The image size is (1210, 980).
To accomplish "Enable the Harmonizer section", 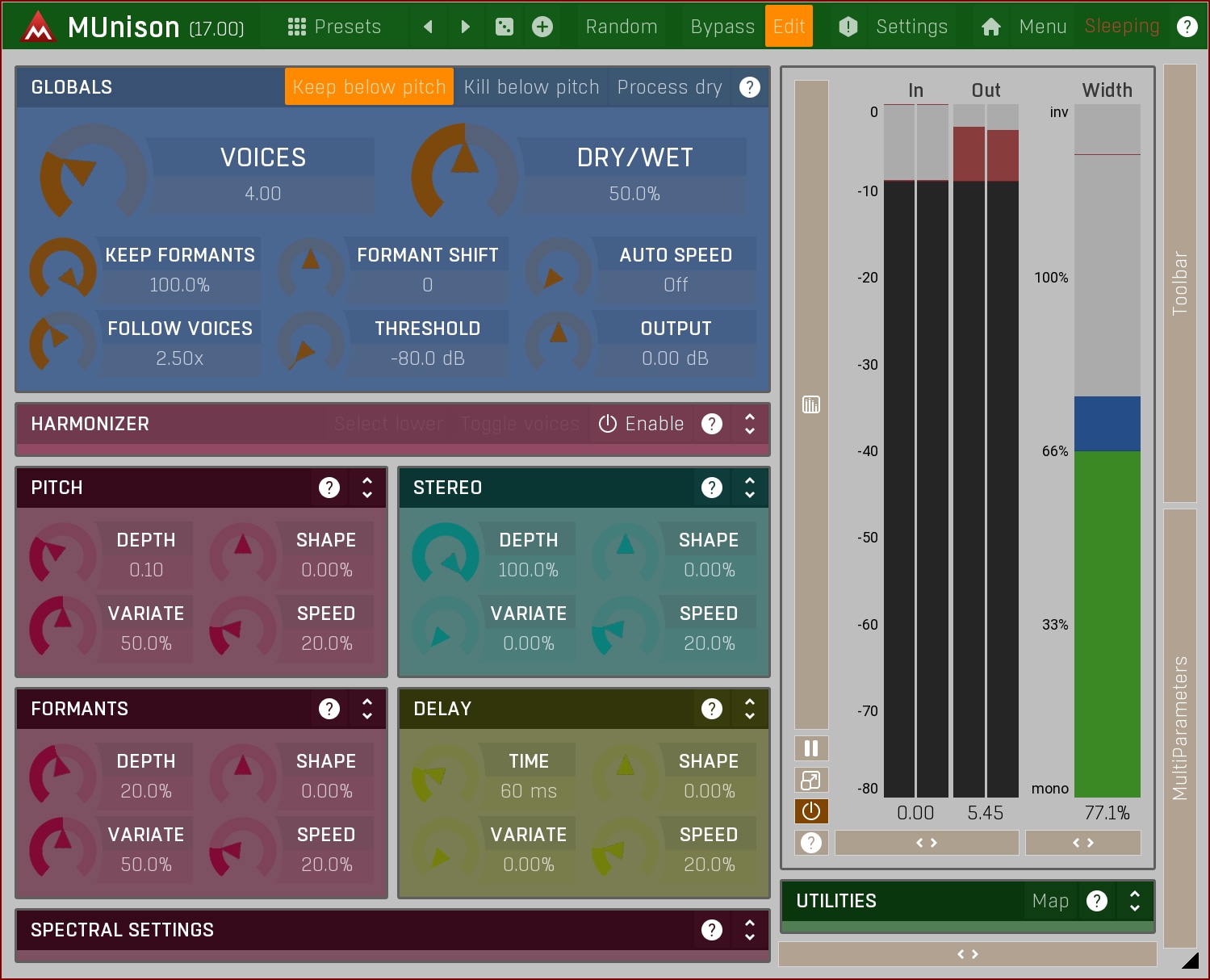I will click(x=642, y=424).
